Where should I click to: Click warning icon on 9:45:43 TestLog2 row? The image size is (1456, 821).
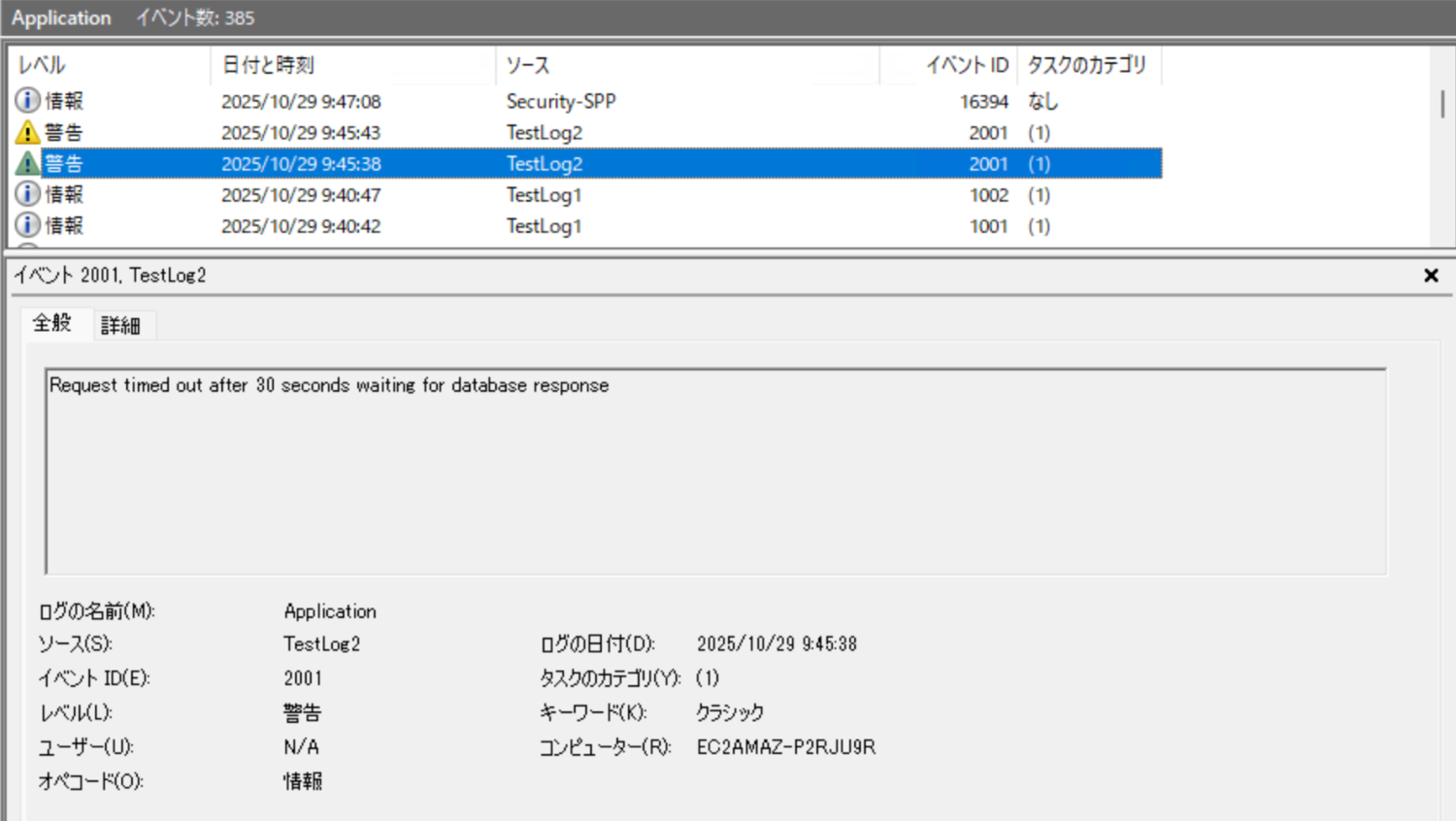pos(27,132)
